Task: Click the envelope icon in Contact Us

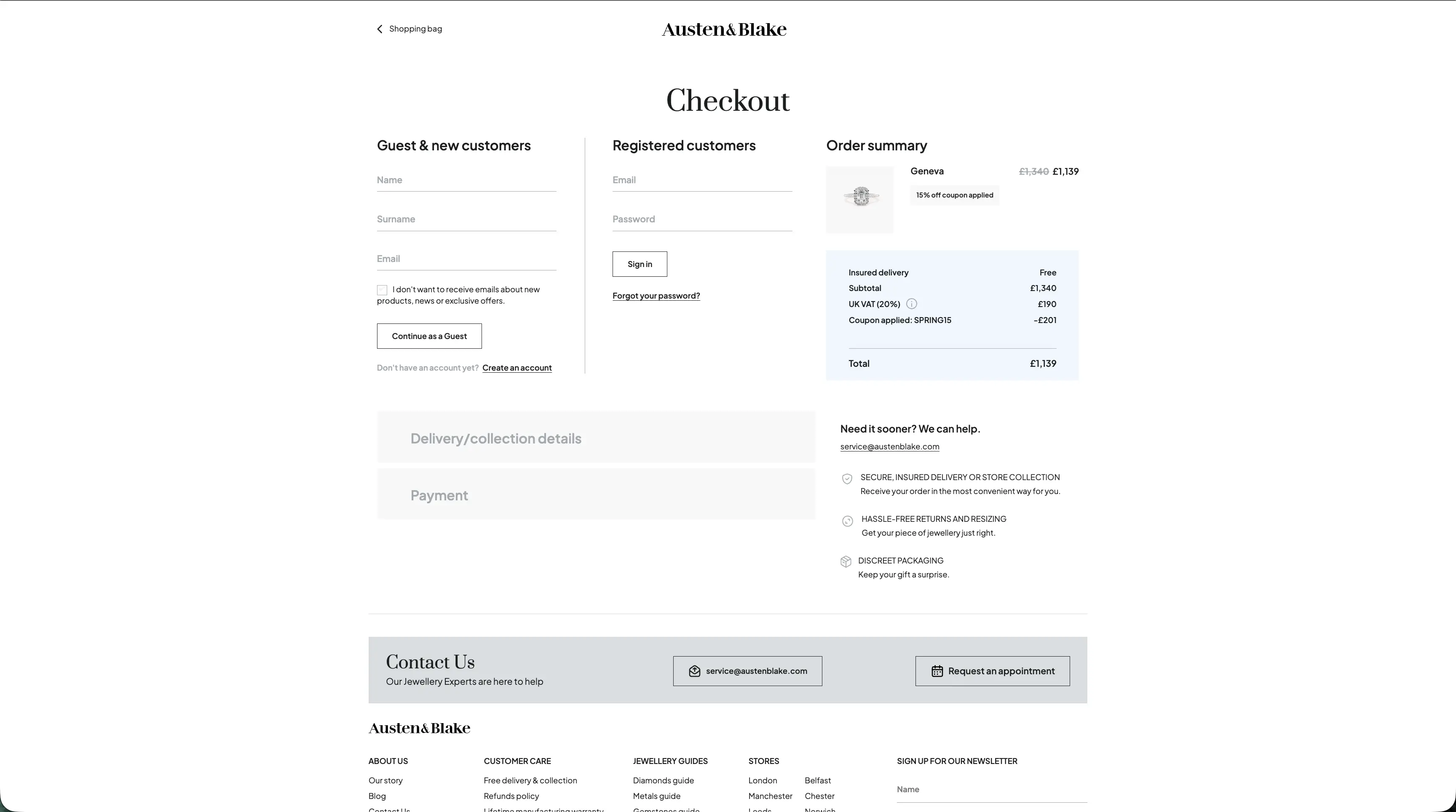Action: click(x=695, y=671)
